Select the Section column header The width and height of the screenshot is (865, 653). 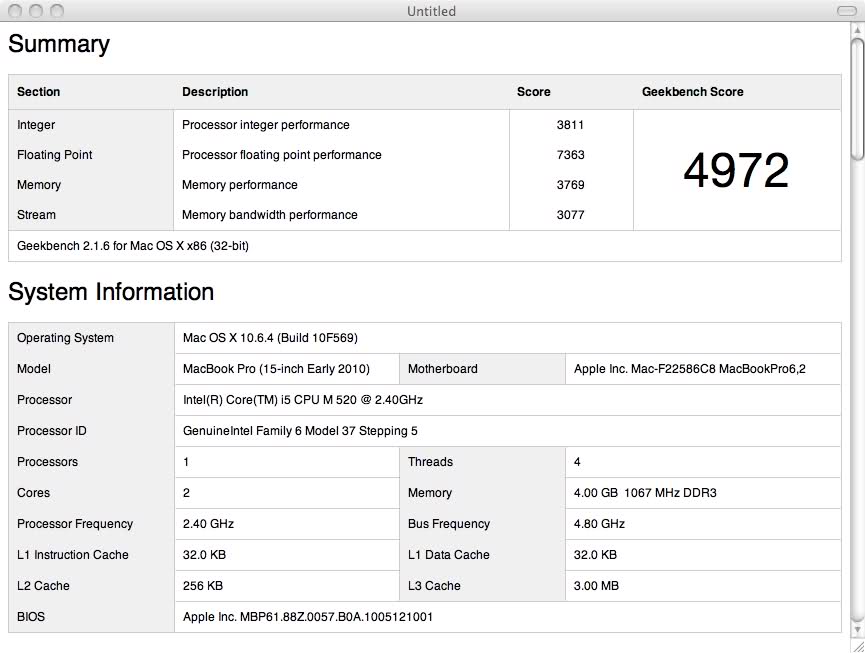click(x=39, y=92)
